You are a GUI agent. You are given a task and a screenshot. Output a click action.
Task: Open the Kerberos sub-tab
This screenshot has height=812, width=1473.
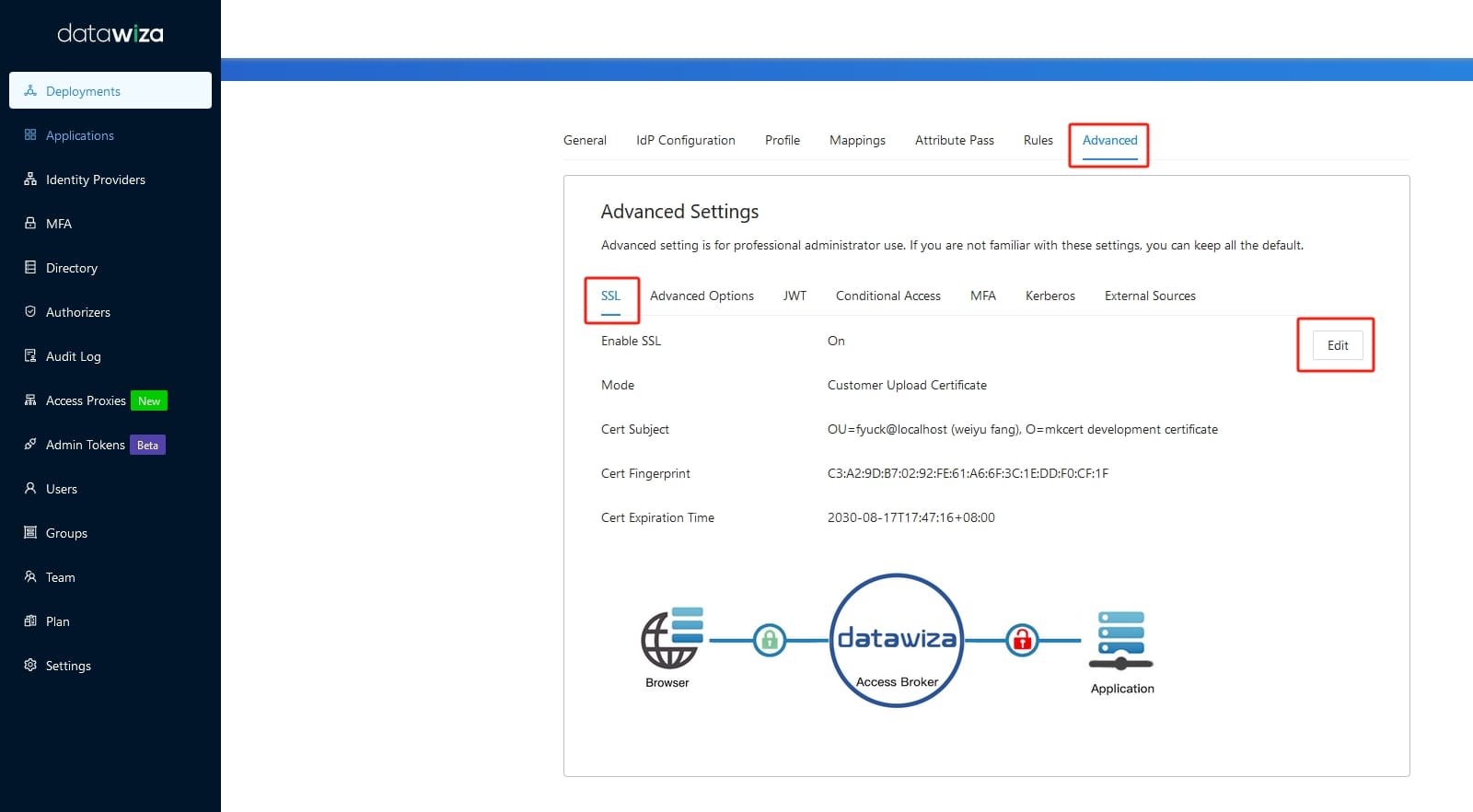point(1050,296)
